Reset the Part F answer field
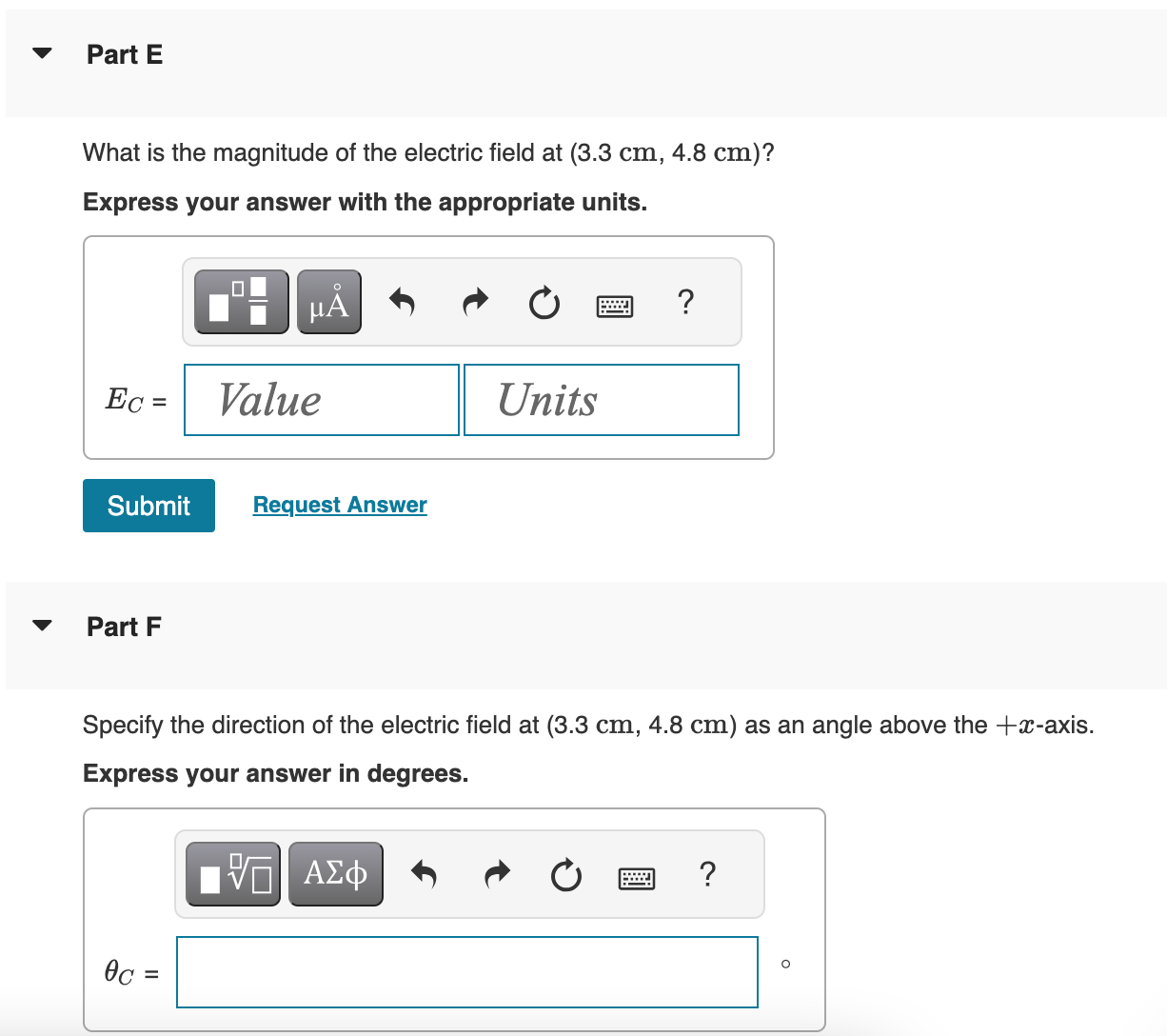 coord(565,874)
